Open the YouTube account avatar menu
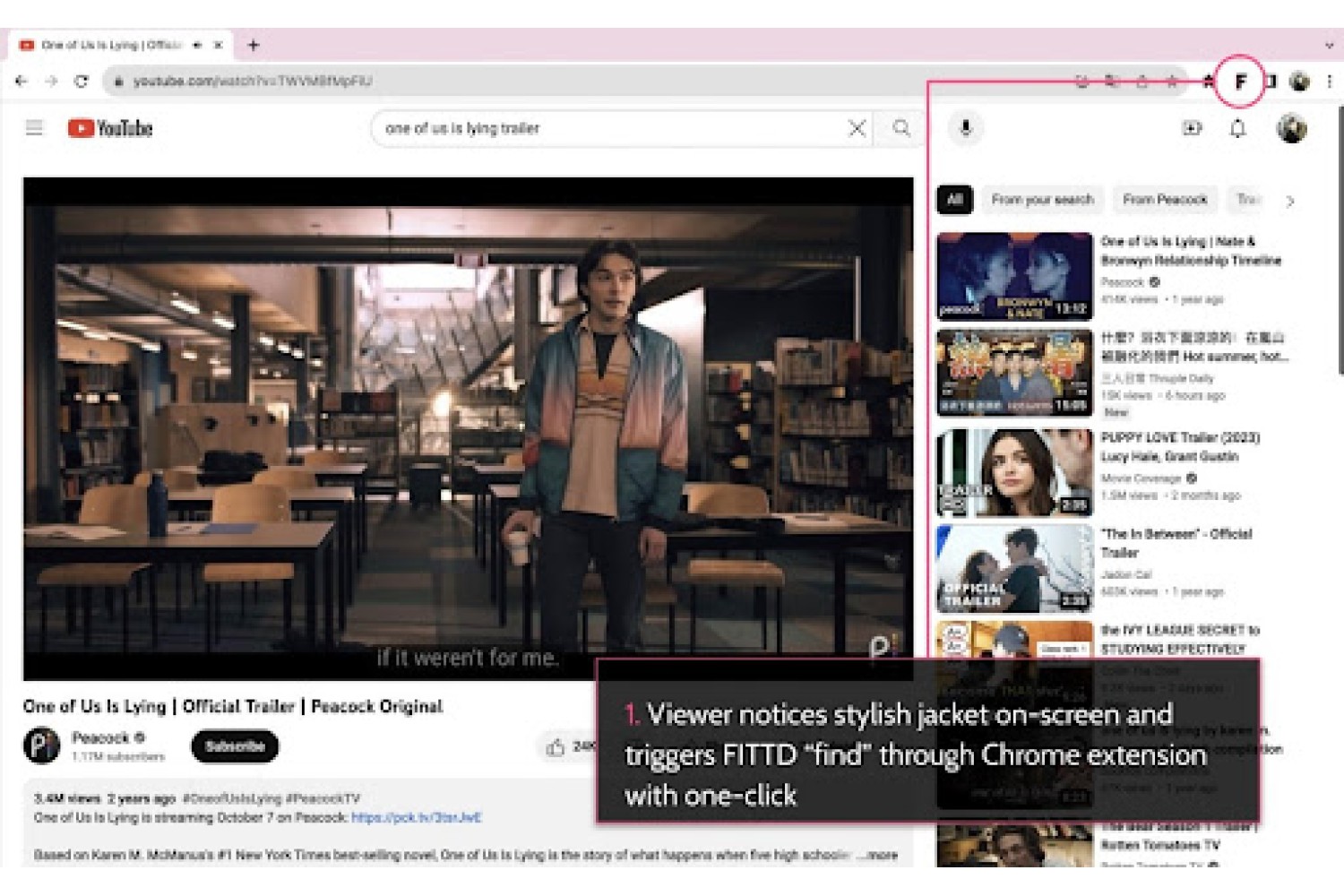This screenshot has width=1344, height=896. [1291, 128]
